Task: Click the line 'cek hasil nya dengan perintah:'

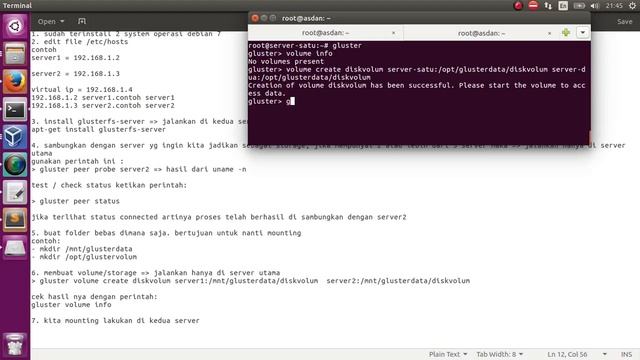Action: coord(94,296)
